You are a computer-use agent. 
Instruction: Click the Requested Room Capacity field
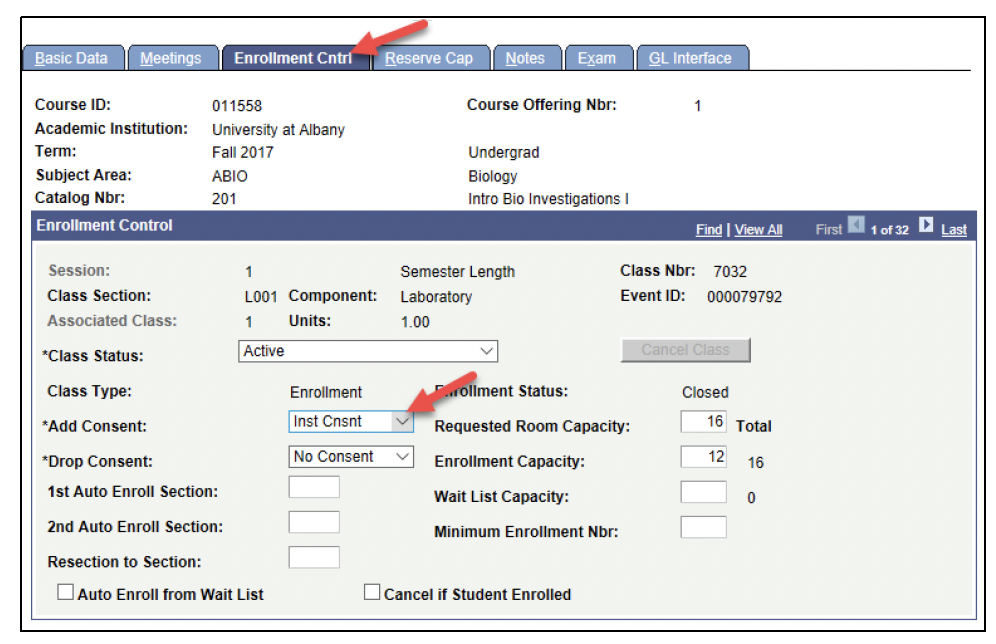[x=703, y=422]
